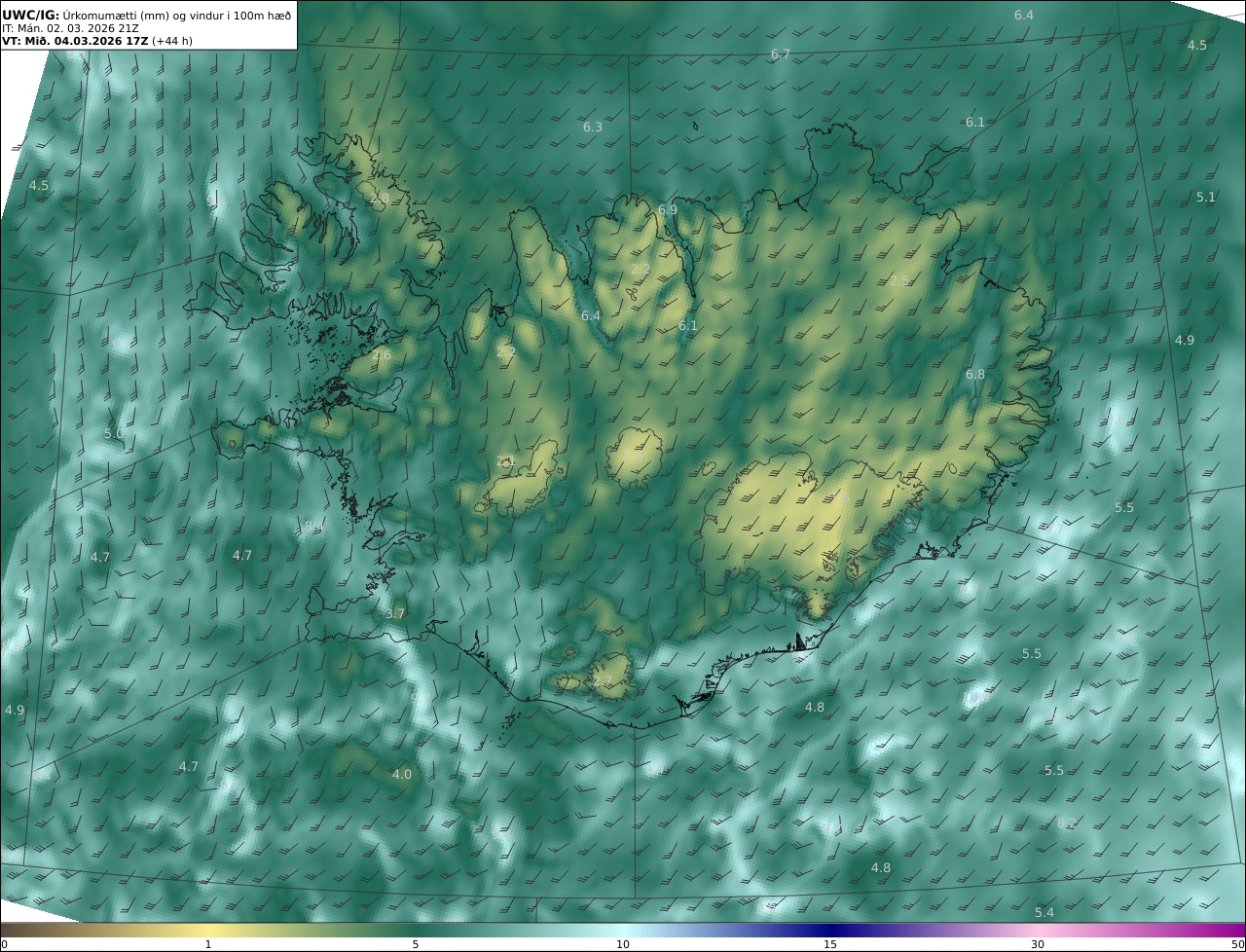Screen dimensions: 1246x952
Task: Click the map value 3.7
Action: coord(395,614)
